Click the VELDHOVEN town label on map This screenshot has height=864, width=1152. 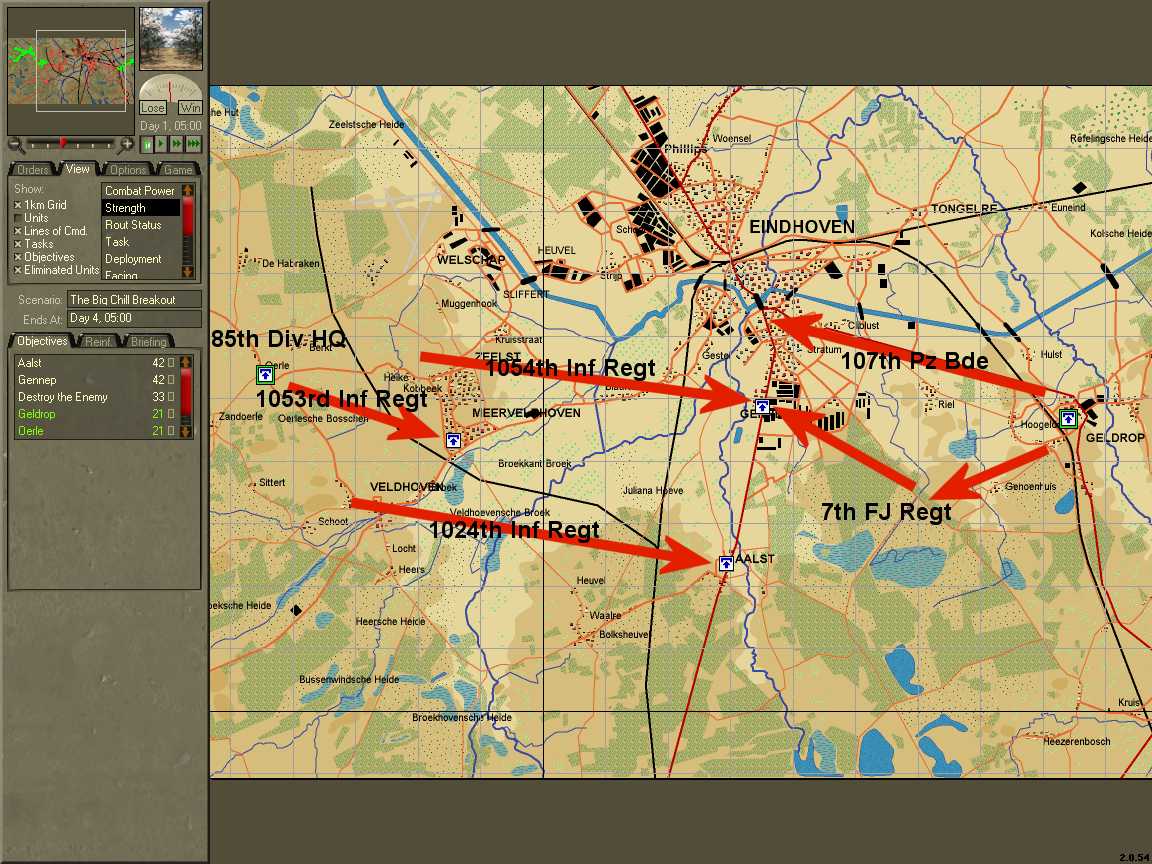(x=406, y=486)
